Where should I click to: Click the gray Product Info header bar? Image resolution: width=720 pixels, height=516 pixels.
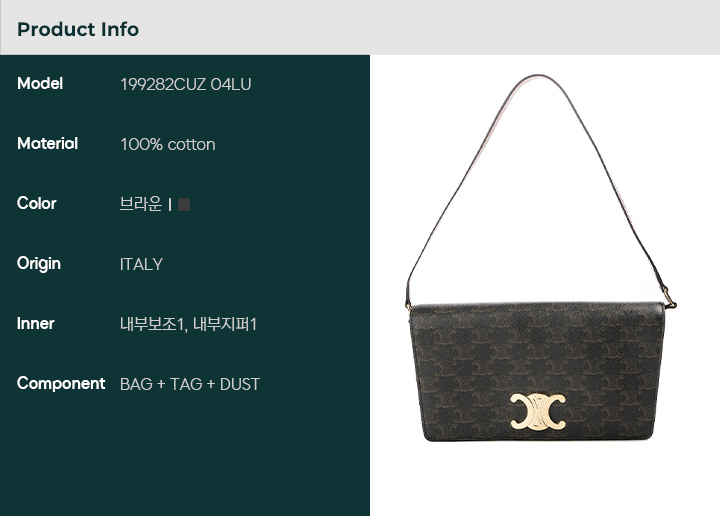click(360, 28)
